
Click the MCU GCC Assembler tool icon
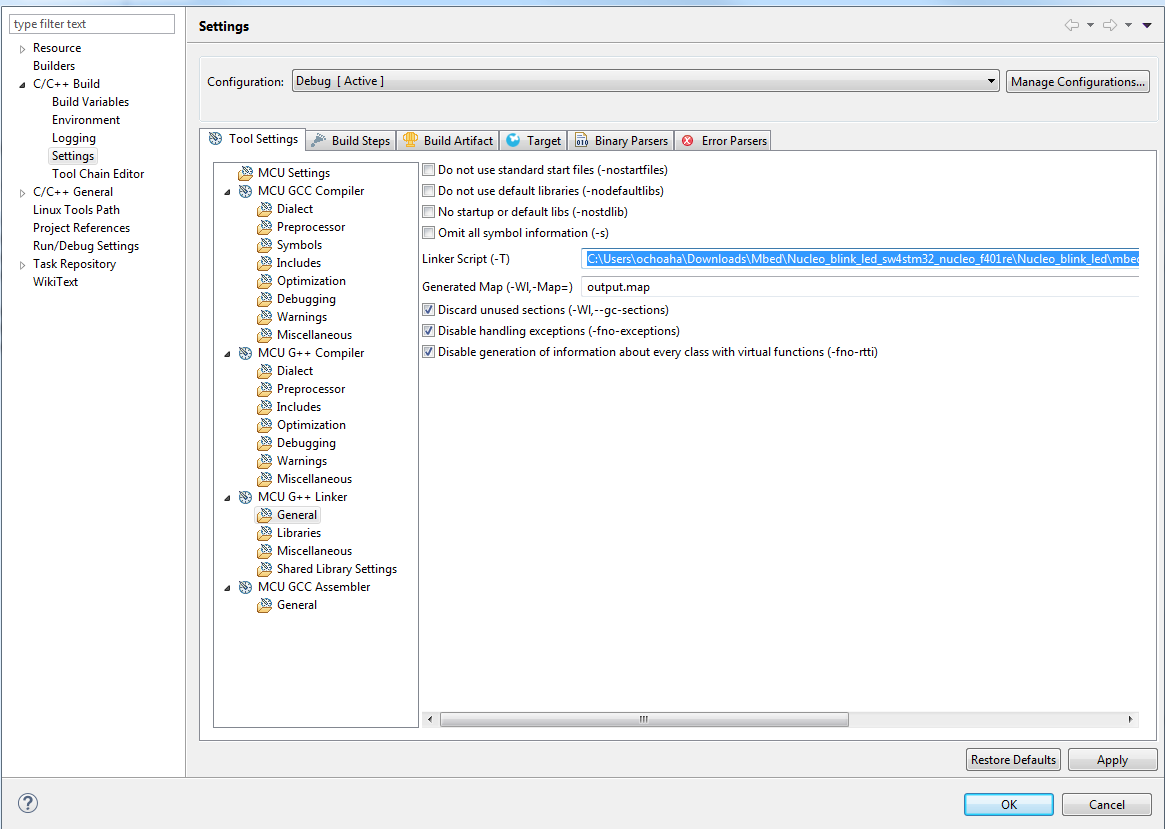[245, 587]
